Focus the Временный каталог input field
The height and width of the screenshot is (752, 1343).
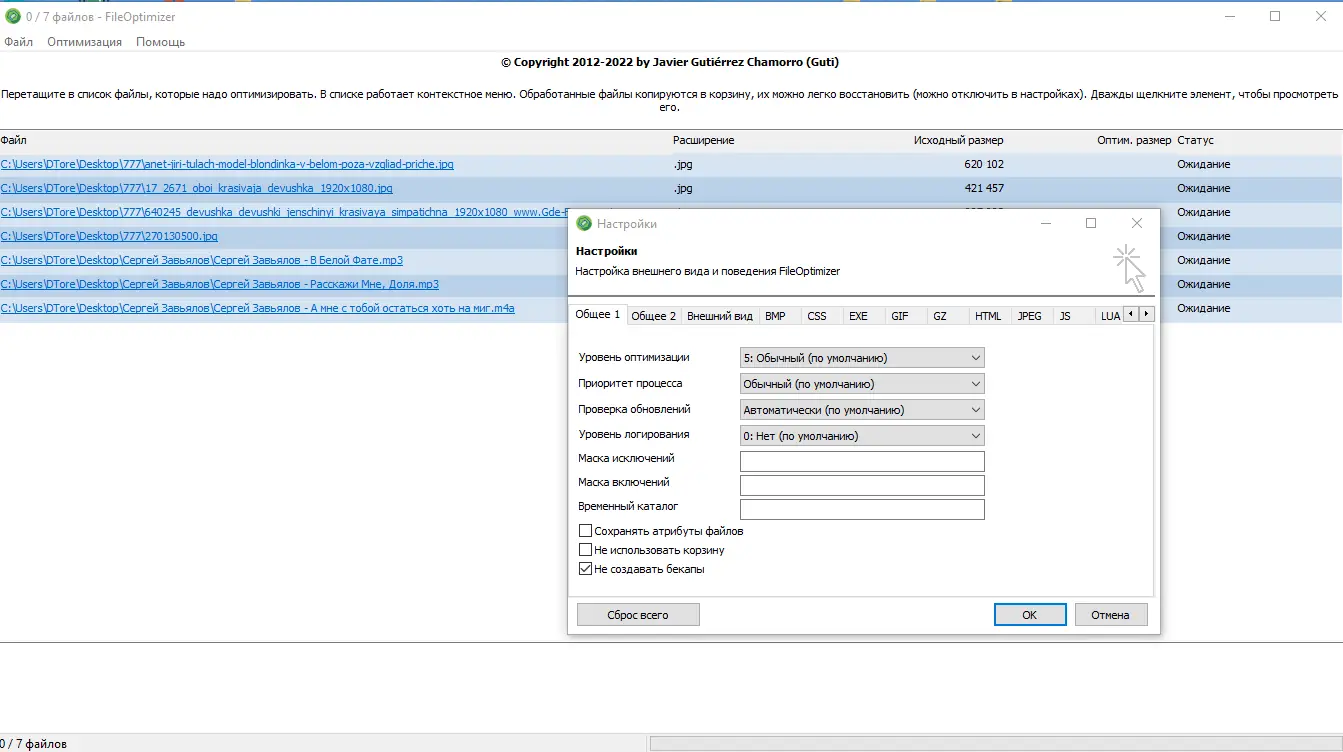coord(862,509)
